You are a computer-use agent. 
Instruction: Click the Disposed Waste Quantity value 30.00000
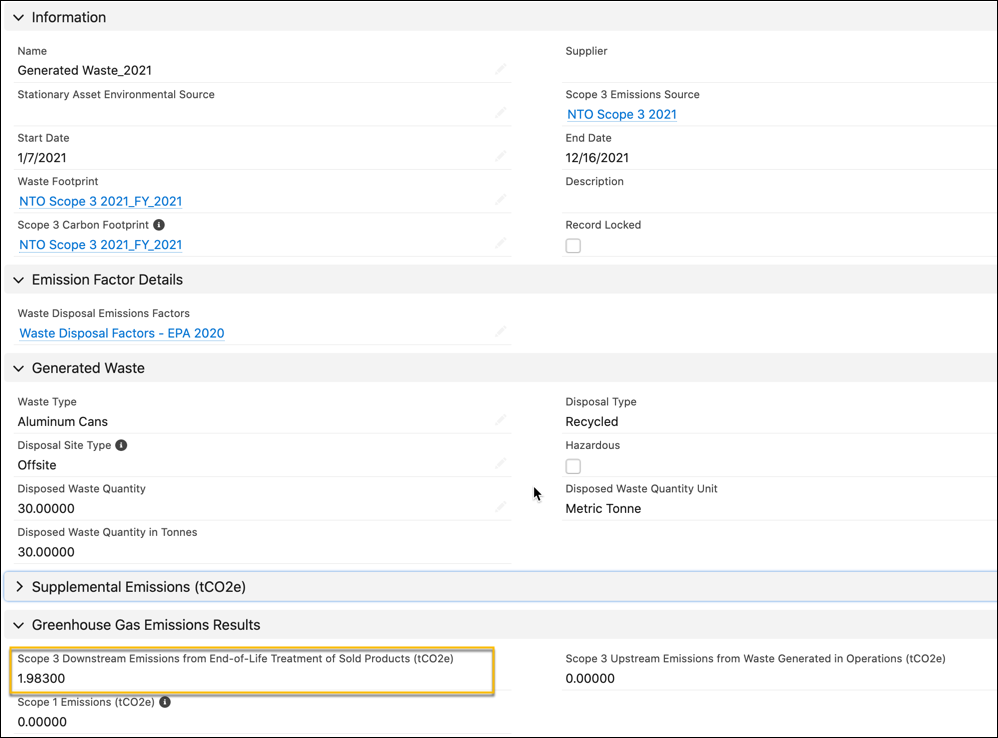click(46, 509)
